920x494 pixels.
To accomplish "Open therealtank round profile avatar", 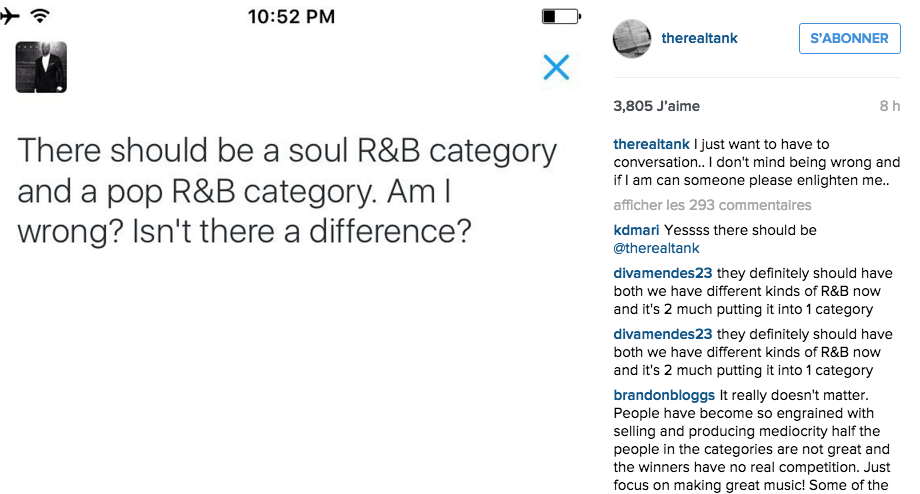I will 632,38.
